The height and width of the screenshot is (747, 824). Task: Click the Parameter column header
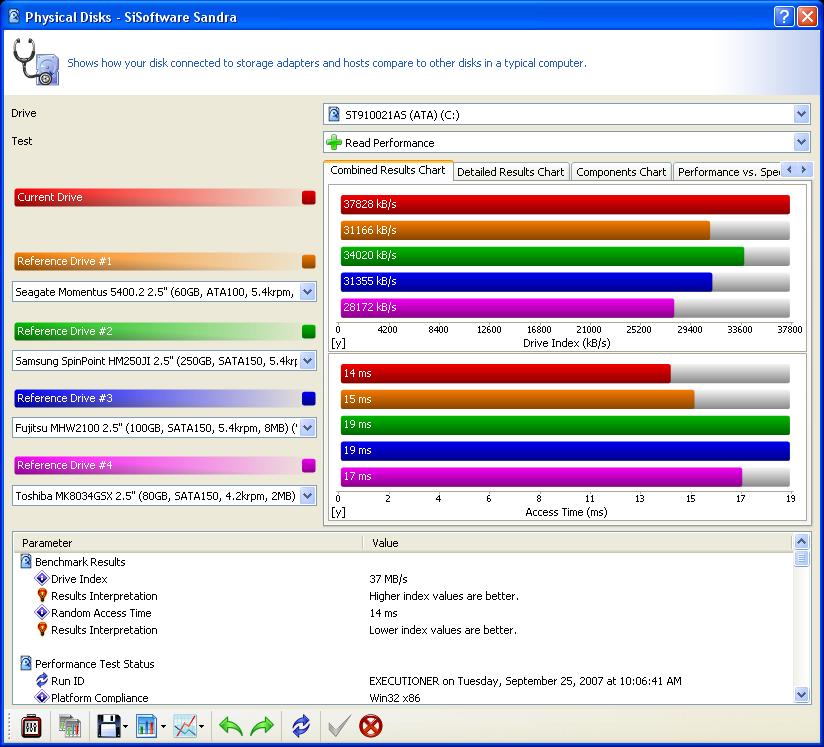tap(188, 543)
